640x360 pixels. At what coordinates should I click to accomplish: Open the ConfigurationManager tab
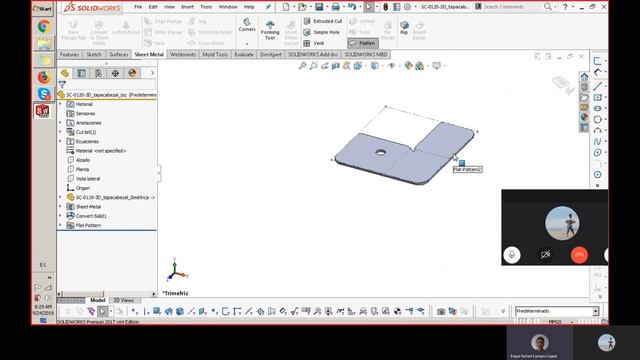(98, 73)
